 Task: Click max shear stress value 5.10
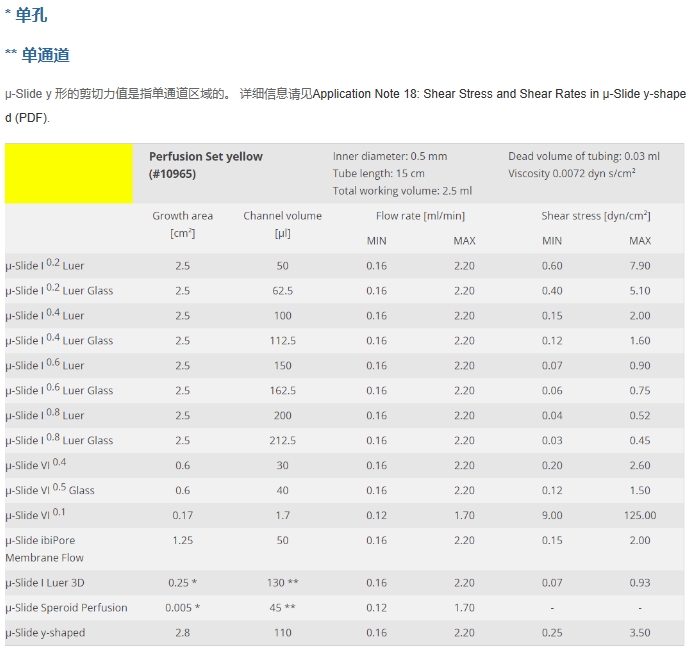pos(640,291)
